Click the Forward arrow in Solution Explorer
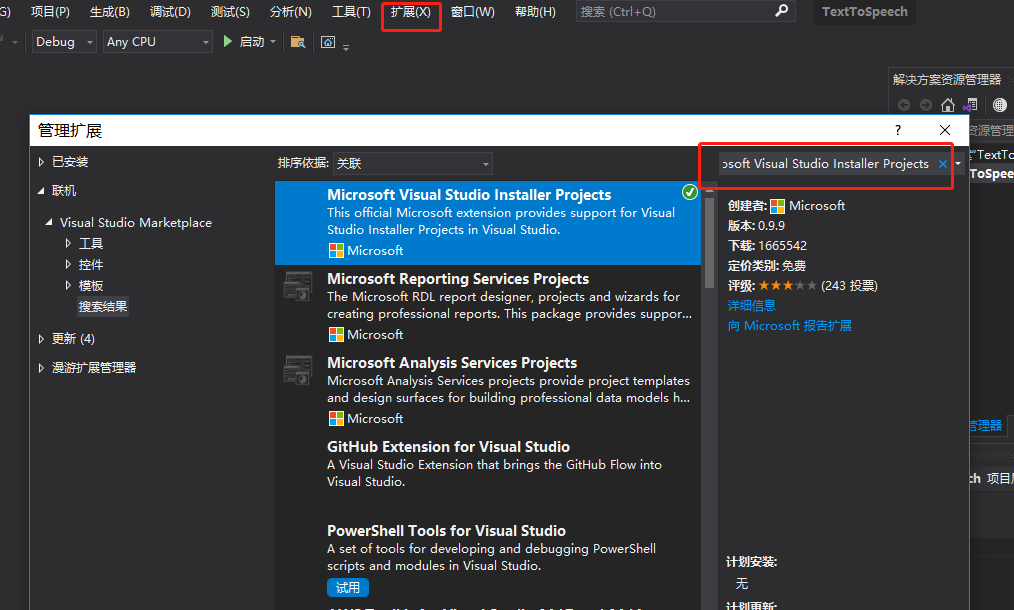 click(926, 105)
